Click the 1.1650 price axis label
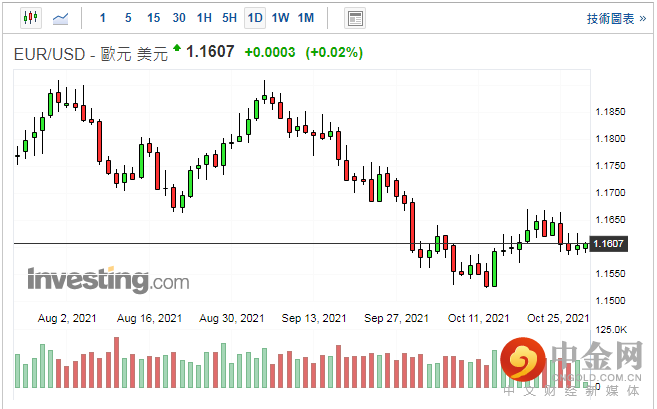Viewport: 657px width, 409px height. tap(610, 220)
